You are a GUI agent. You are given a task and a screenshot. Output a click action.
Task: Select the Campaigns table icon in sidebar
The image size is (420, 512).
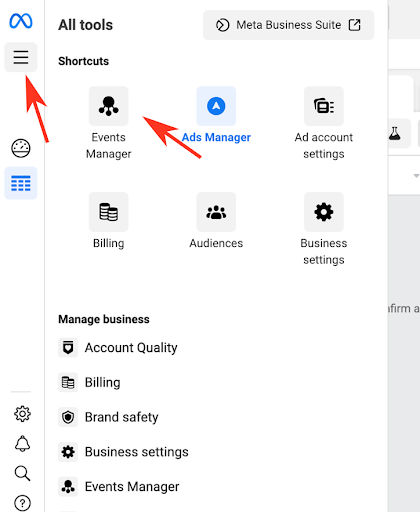click(x=21, y=183)
